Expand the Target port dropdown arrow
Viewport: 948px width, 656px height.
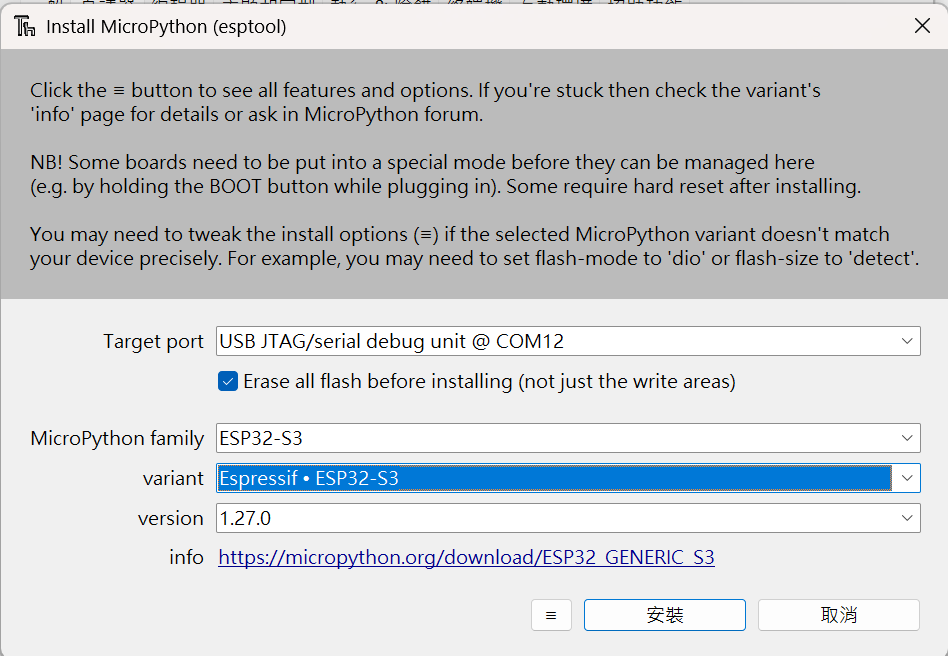tap(906, 341)
